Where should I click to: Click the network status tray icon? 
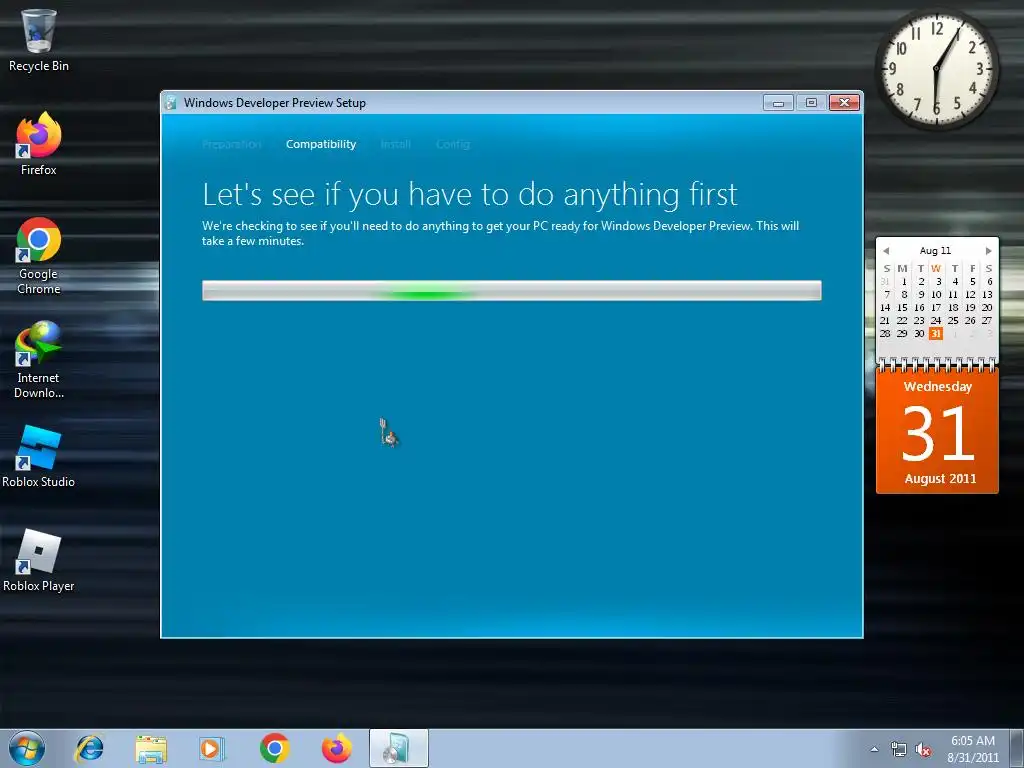(899, 750)
